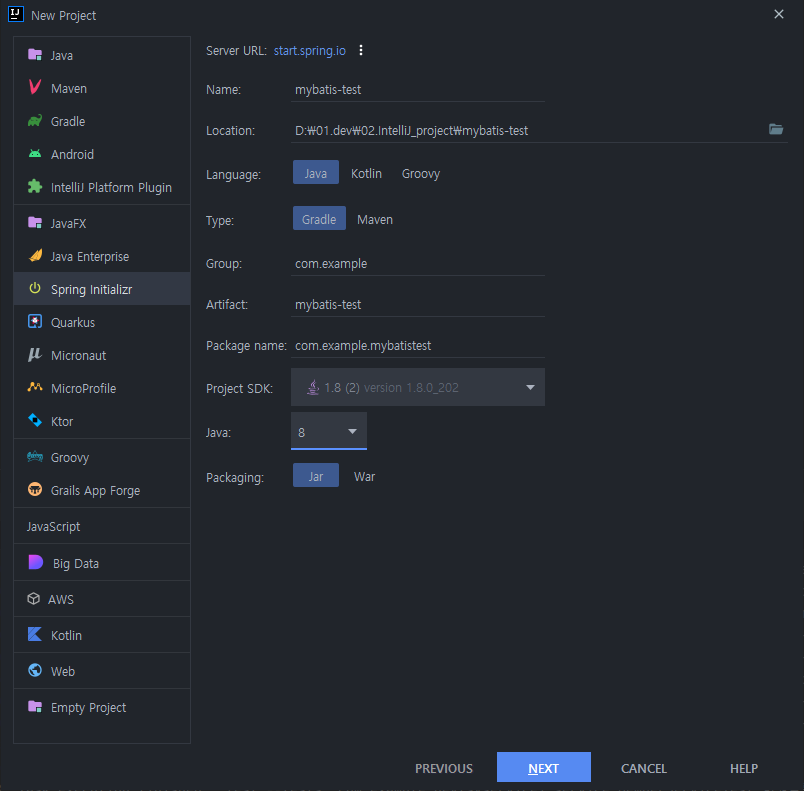Pick the Gradle elephant icon
The width and height of the screenshot is (804, 791).
coord(35,121)
